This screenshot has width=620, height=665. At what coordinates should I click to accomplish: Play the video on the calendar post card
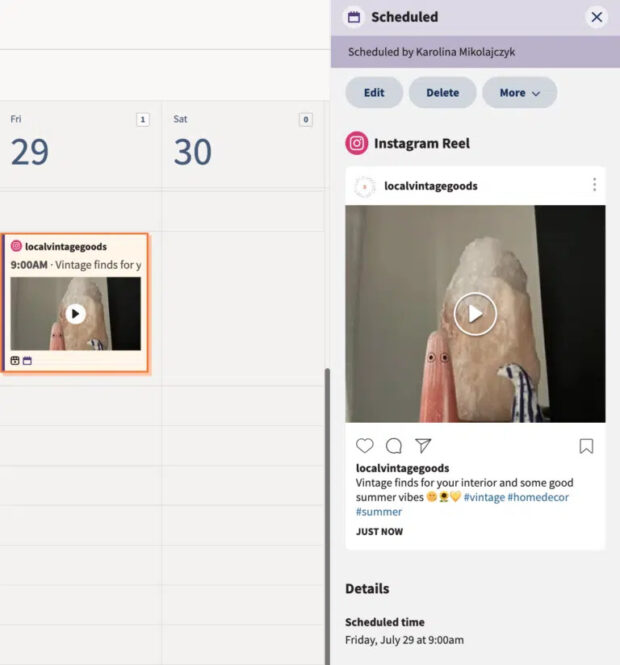point(75,314)
